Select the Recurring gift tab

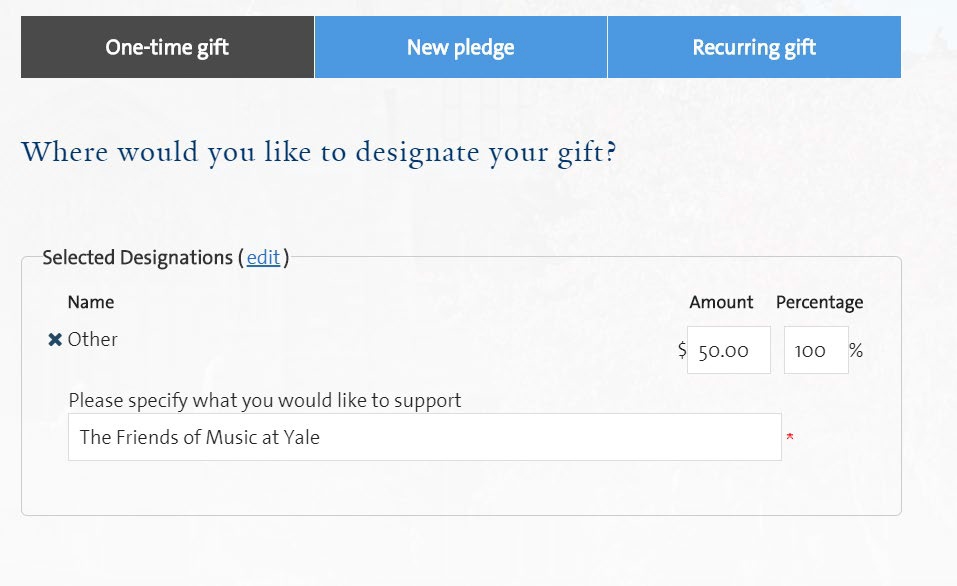tap(754, 47)
